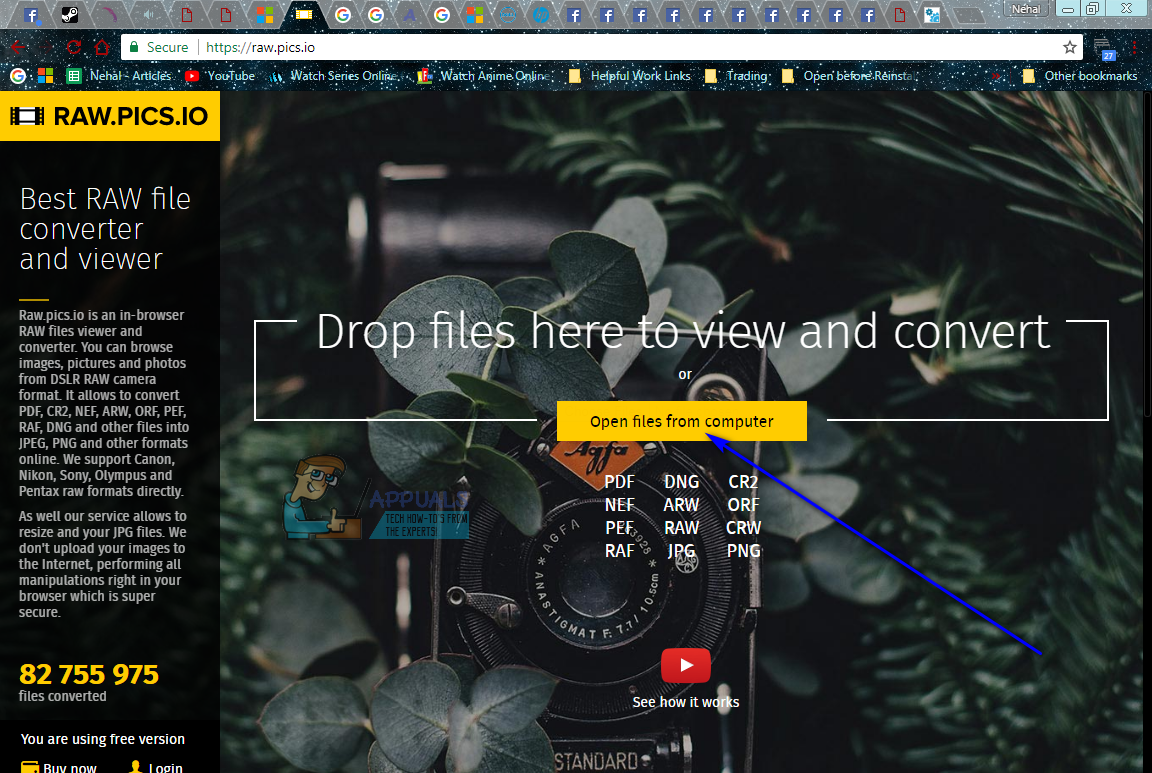The width and height of the screenshot is (1152, 773).
Task: Click the Login link
Action: click(163, 766)
